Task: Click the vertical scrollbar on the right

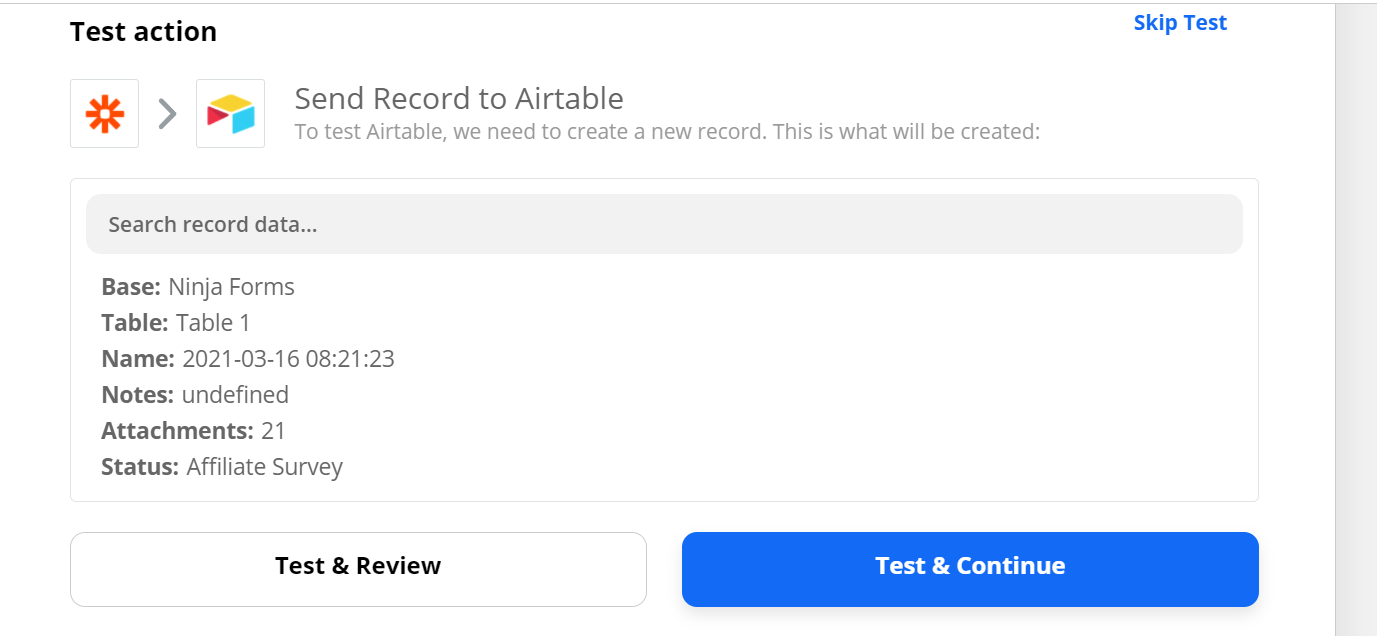Action: point(1355,318)
